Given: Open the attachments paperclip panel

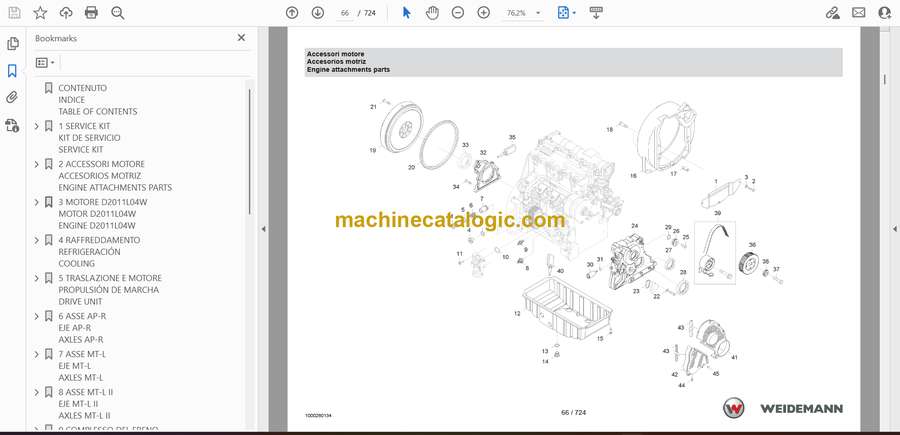Looking at the screenshot, I should coord(12,98).
